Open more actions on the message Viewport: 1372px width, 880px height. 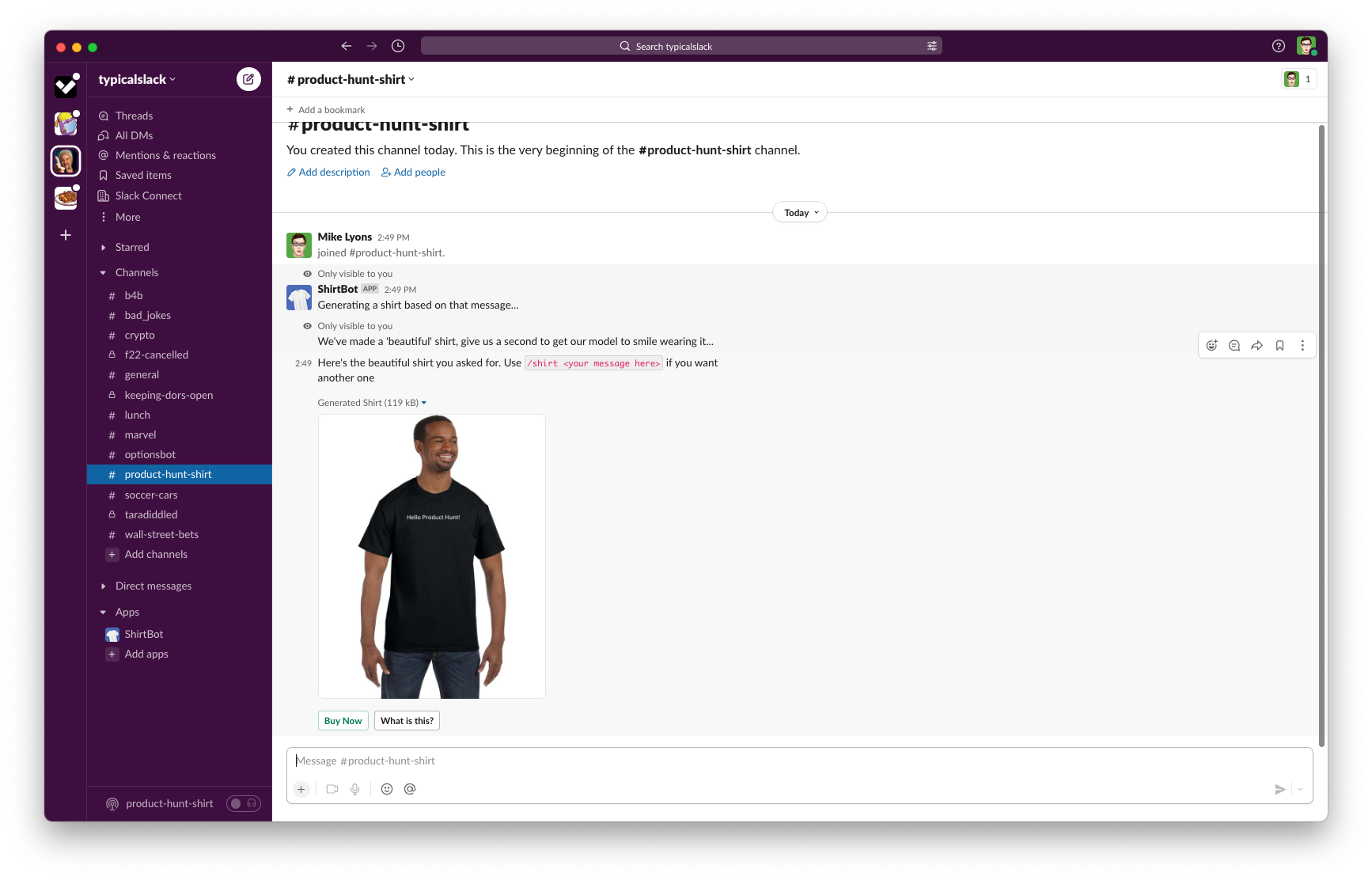pyautogui.click(x=1302, y=345)
